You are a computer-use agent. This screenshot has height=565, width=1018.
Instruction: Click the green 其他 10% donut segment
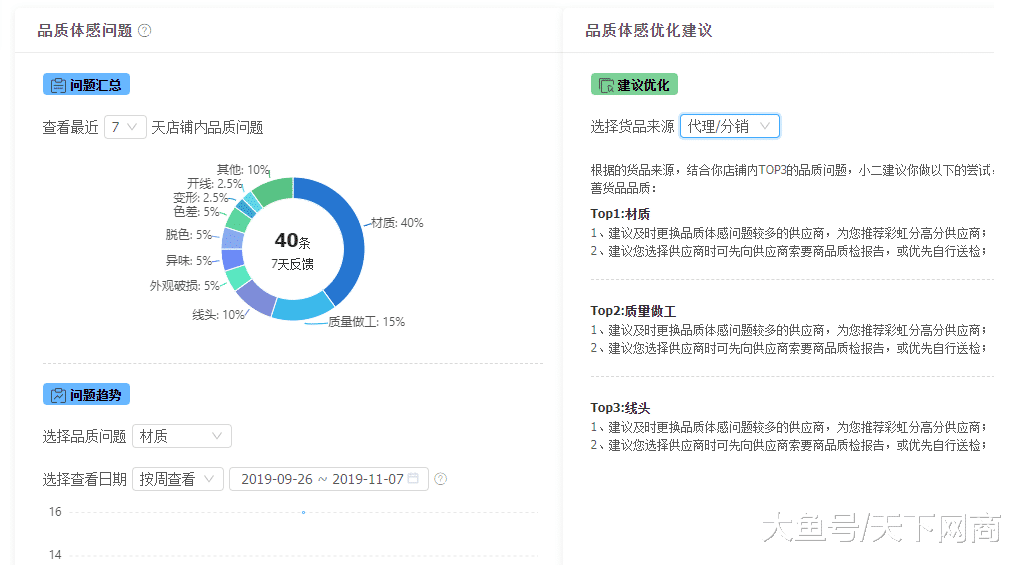[x=271, y=189]
